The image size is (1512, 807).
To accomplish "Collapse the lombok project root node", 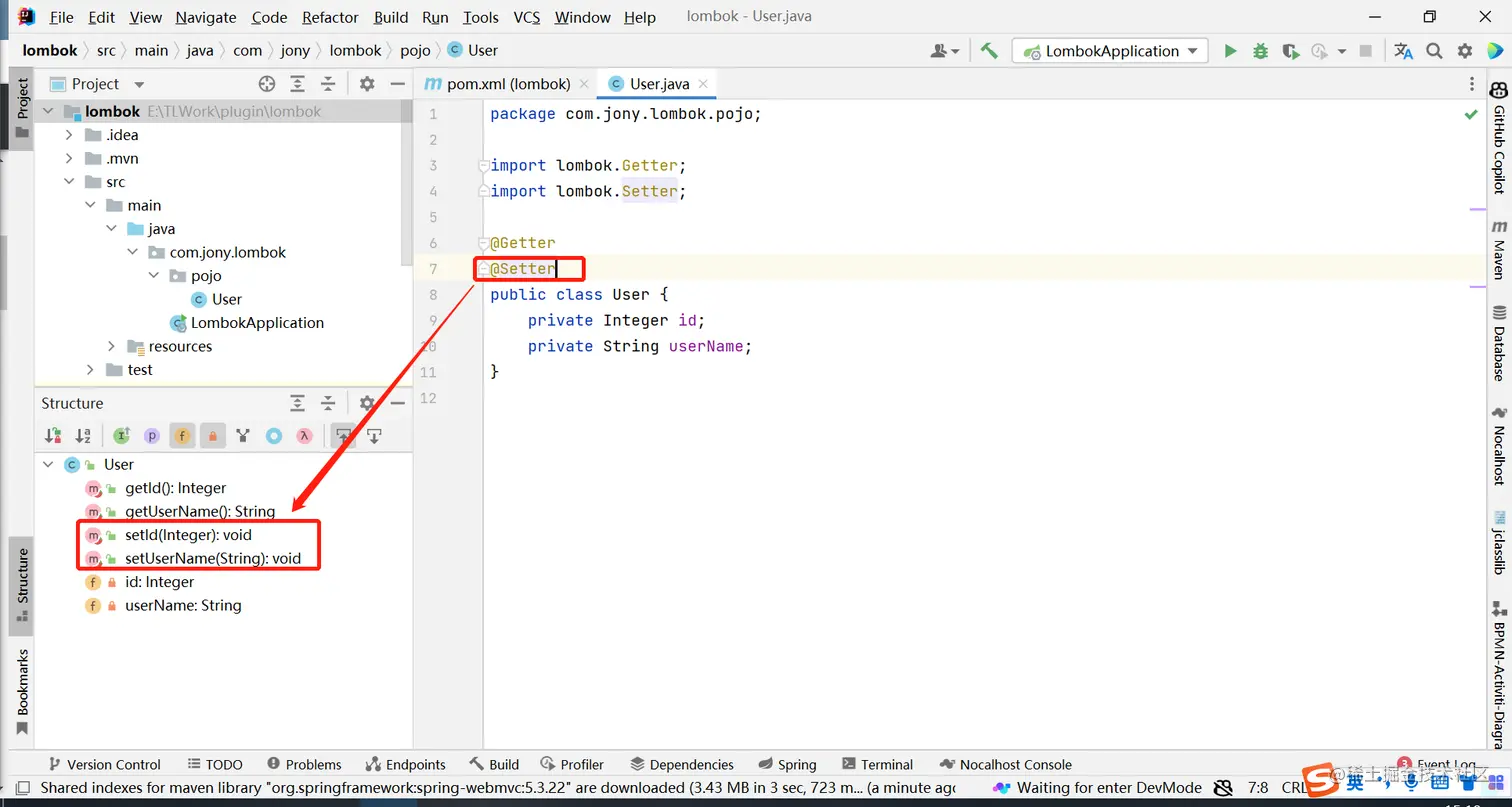I will tap(48, 112).
